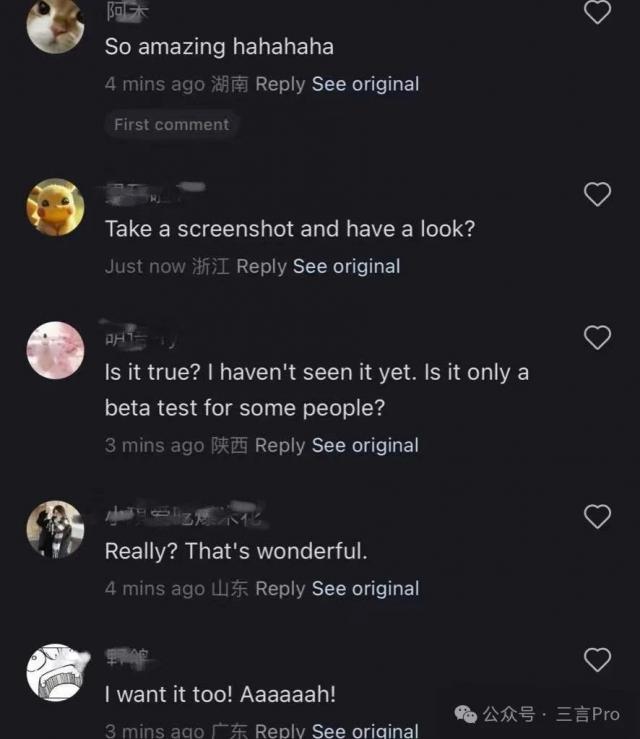Like the "Is it true?" comment
The image size is (640, 739).
tap(597, 337)
